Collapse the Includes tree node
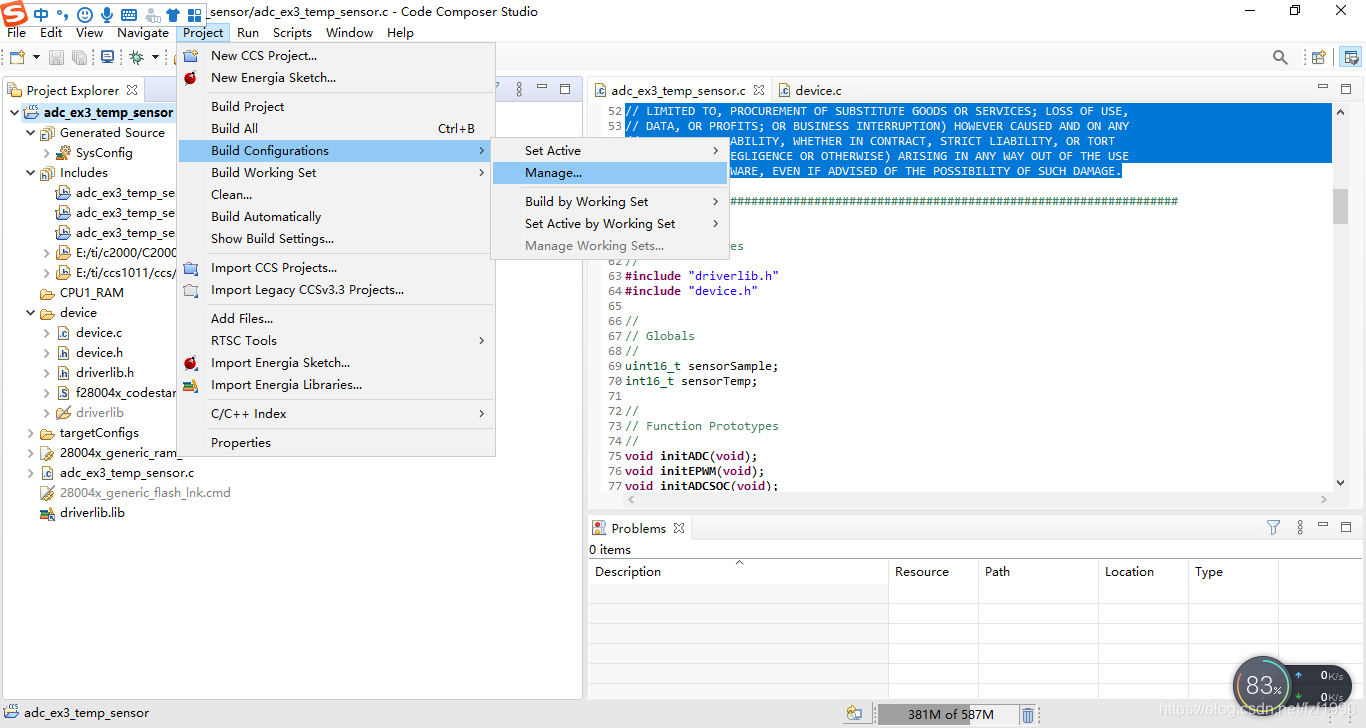Screen dimensions: 1366x728 [x=30, y=173]
